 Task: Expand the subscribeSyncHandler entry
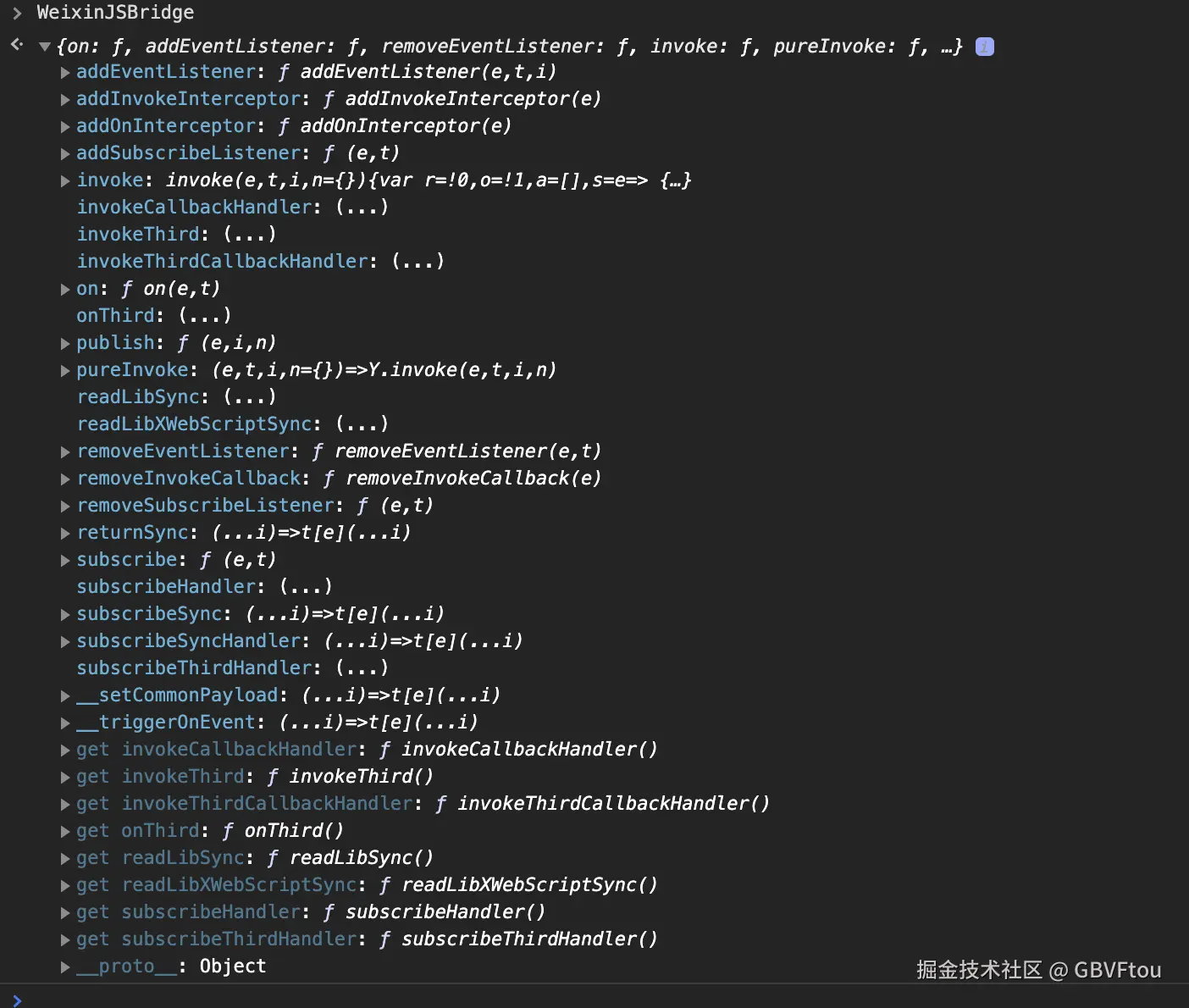65,642
